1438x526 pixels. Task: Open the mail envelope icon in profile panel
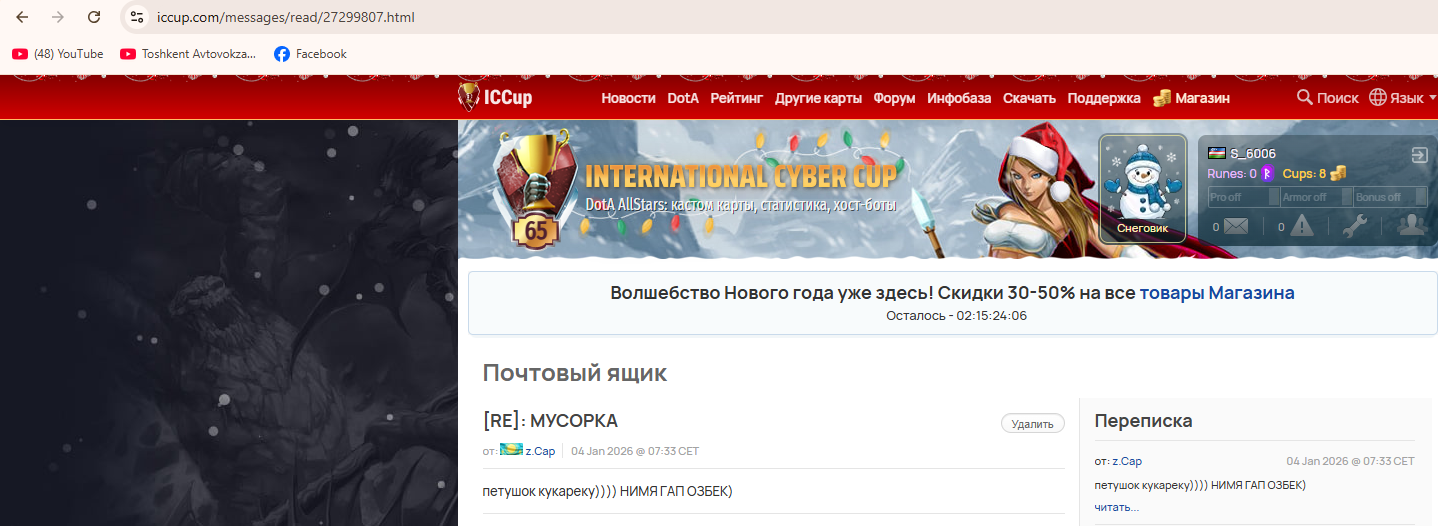[x=1236, y=226]
